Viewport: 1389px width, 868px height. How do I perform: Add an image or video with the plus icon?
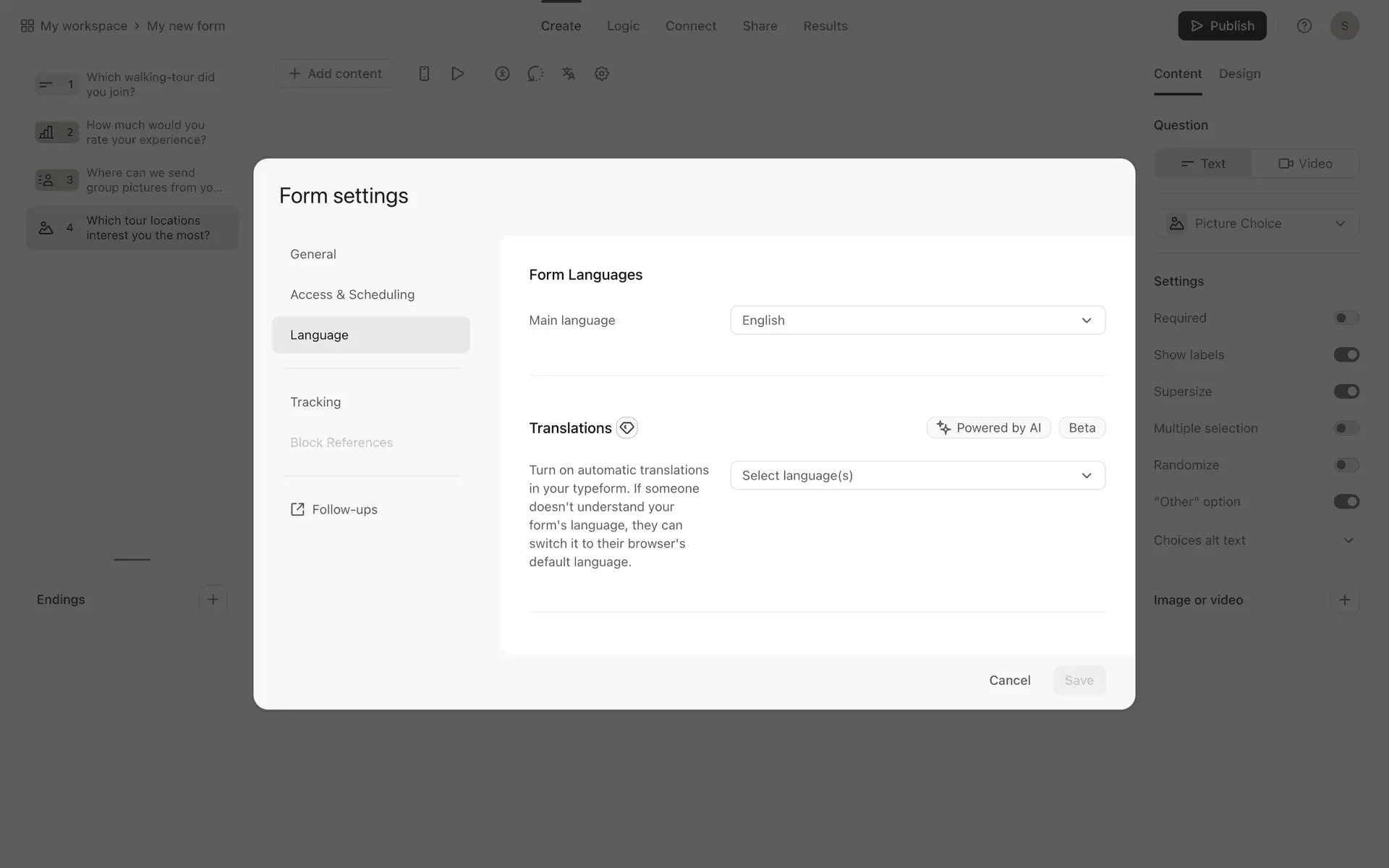coord(1344,600)
